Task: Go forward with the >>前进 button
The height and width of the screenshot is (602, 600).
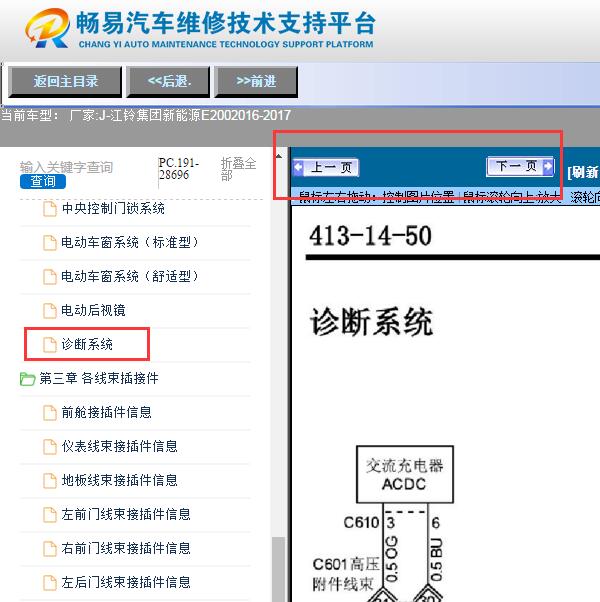Action: (256, 81)
